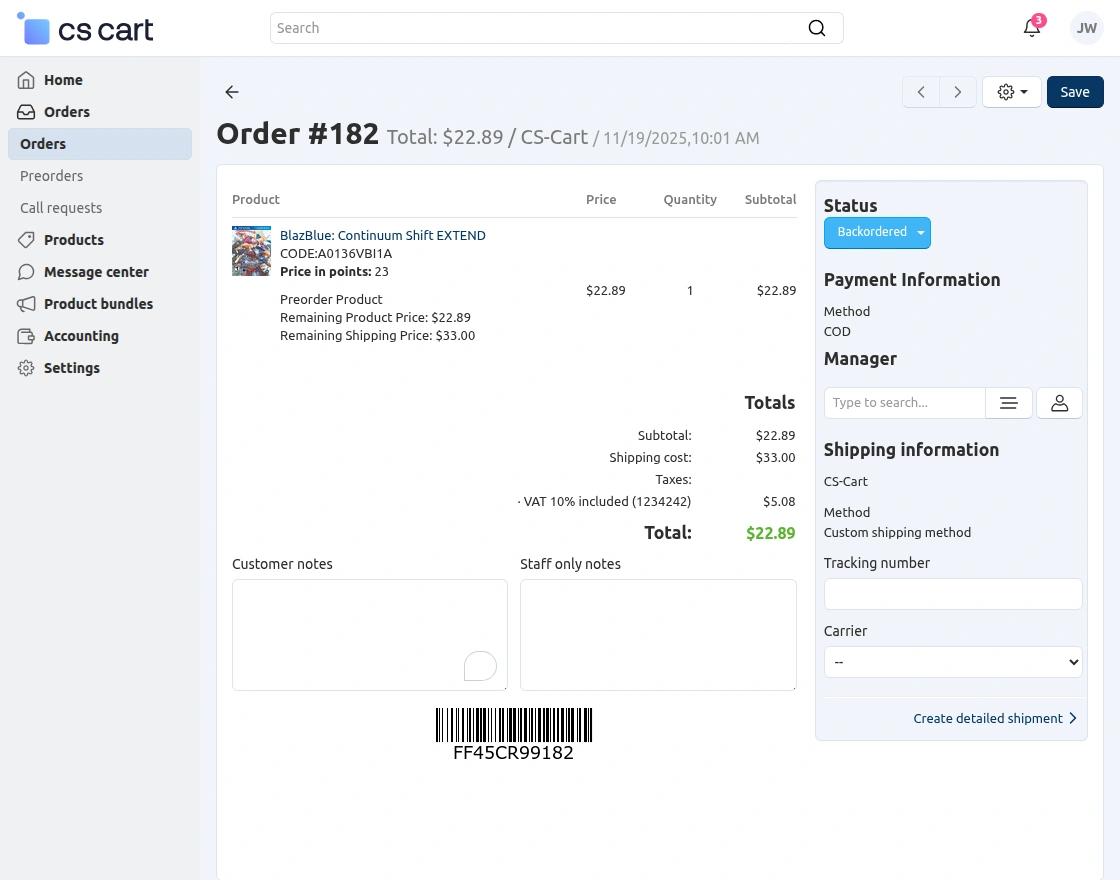
Task: Click the BlazBlue product thumbnail
Action: [x=251, y=250]
